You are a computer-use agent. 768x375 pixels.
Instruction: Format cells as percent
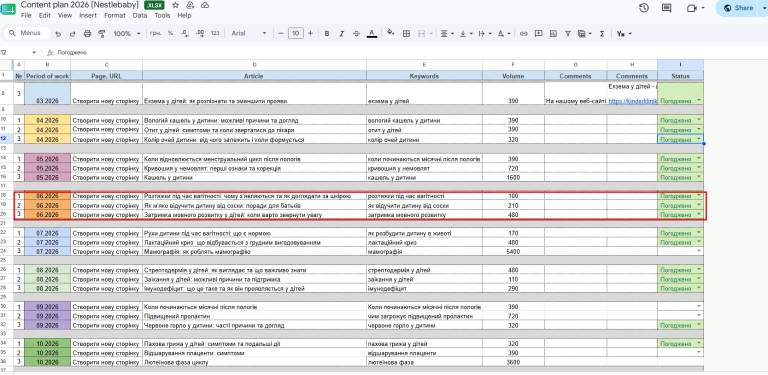coord(170,33)
